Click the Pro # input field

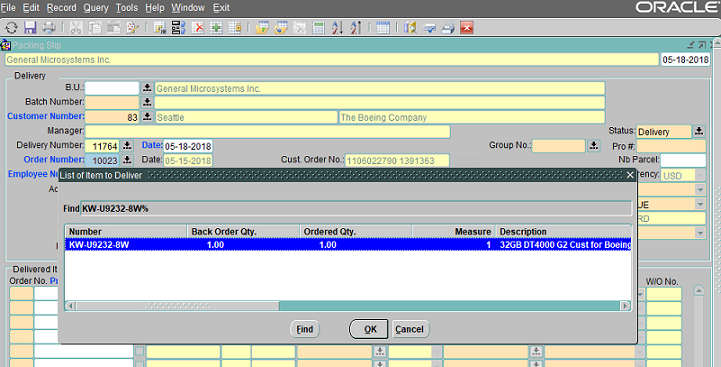[x=671, y=146]
